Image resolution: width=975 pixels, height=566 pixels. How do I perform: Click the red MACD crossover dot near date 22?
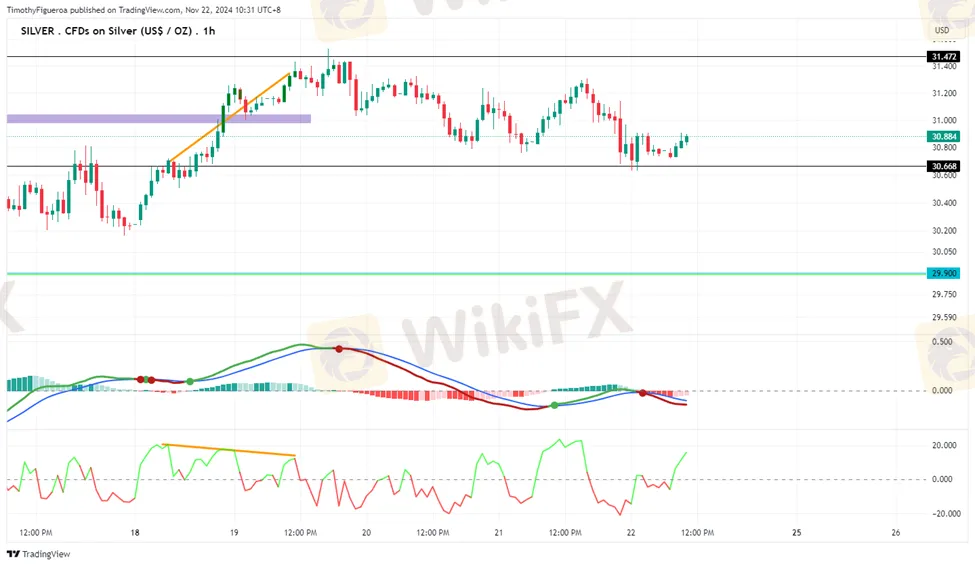click(642, 392)
